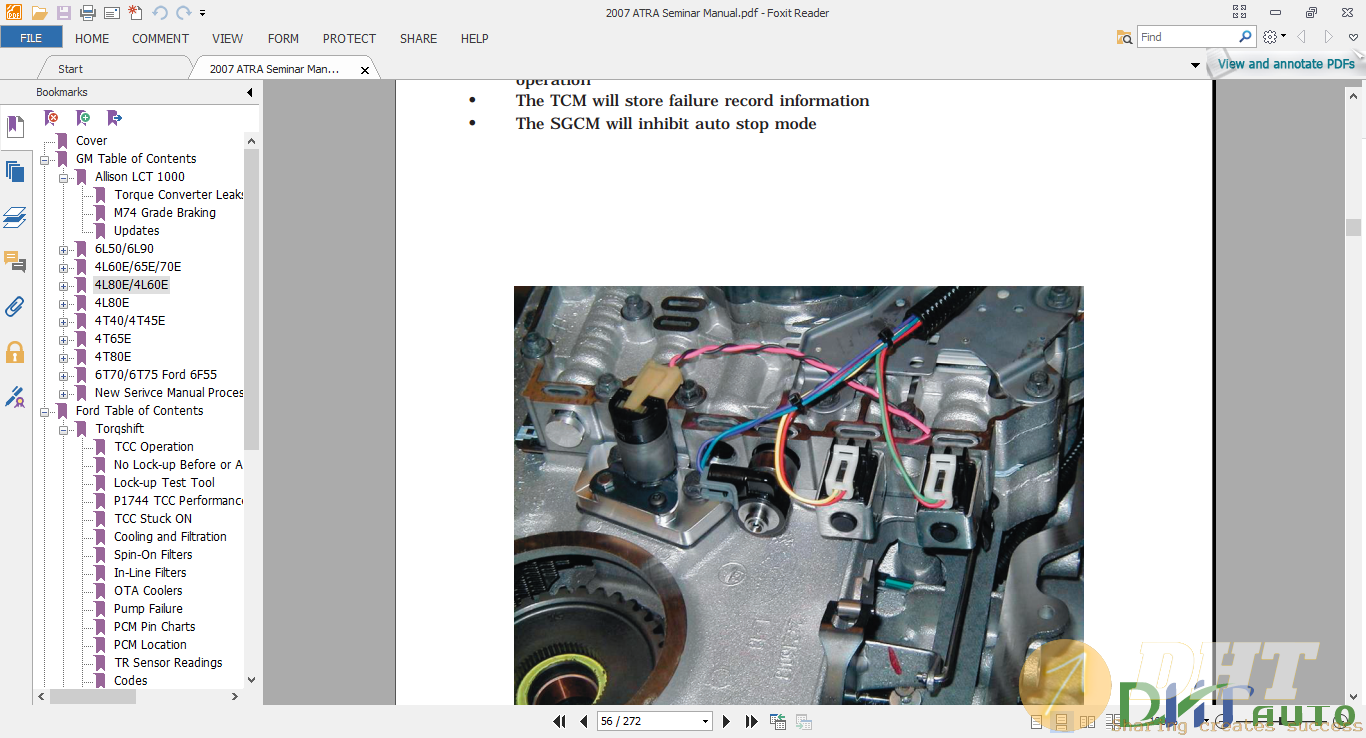This screenshot has width=1366, height=738.
Task: Expand the 4L60E/65E/70E bookmark node
Action: pyautogui.click(x=64, y=267)
